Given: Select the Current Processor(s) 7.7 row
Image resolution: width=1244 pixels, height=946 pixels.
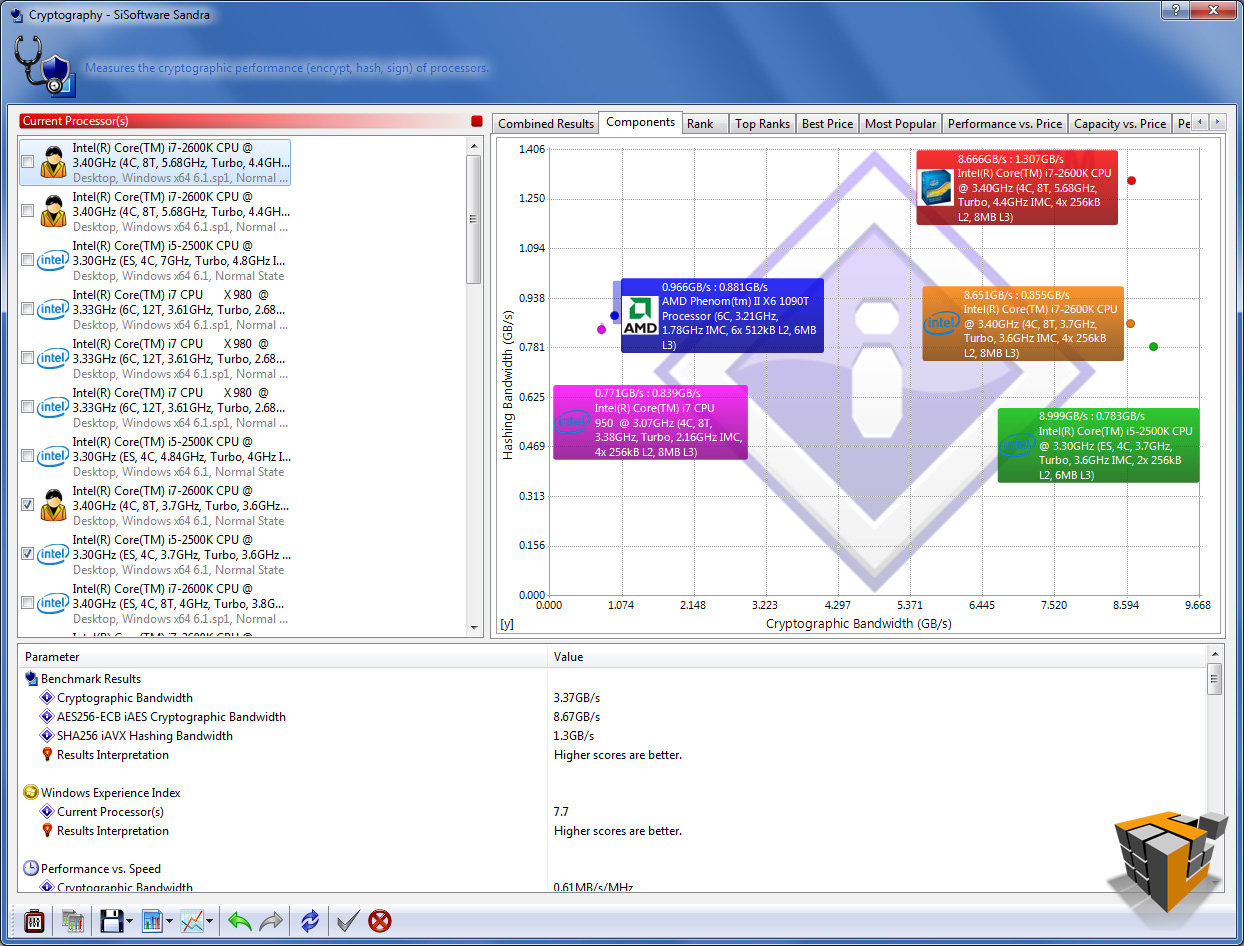Looking at the screenshot, I should coord(612,812).
